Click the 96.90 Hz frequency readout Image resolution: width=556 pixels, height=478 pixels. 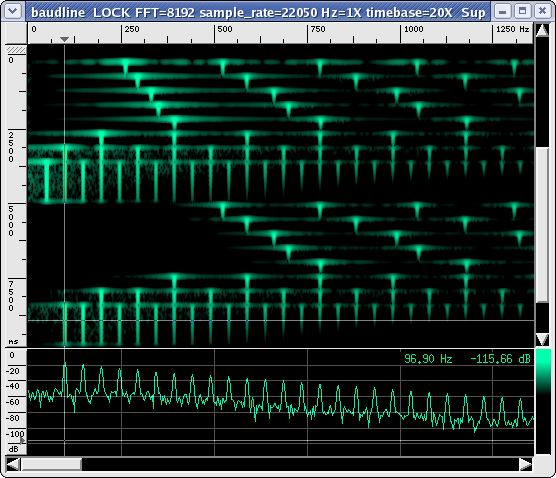coord(428,359)
